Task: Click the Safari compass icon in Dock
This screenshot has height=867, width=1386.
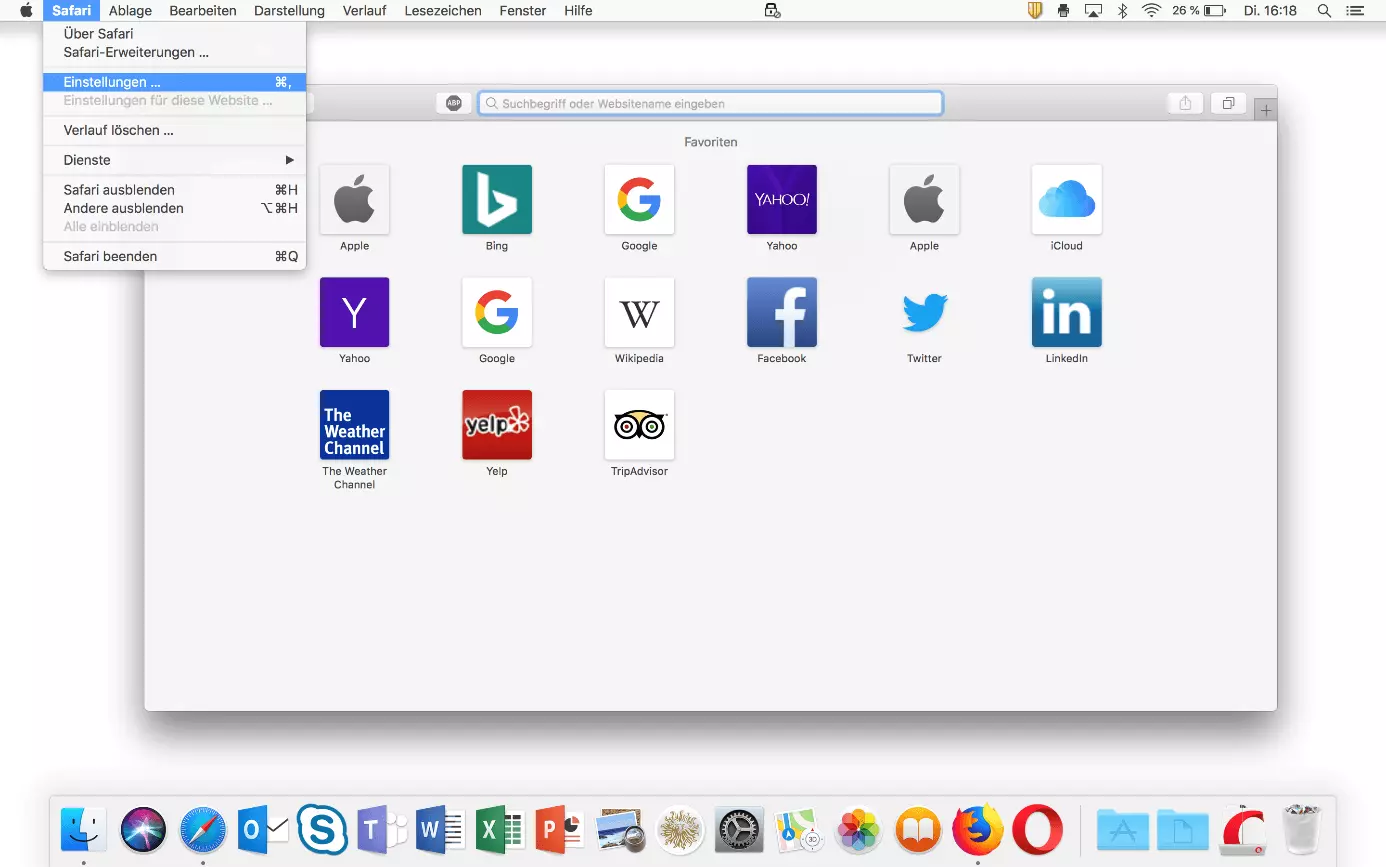Action: 203,829
